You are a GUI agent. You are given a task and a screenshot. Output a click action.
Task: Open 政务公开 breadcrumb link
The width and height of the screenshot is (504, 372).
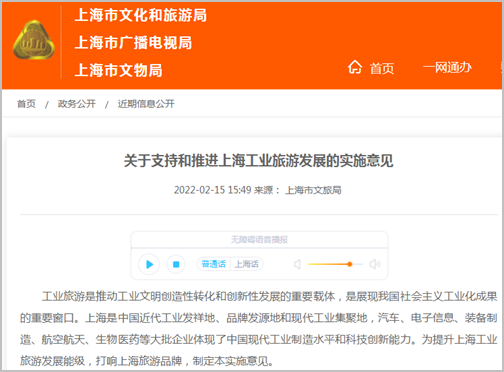click(x=77, y=104)
